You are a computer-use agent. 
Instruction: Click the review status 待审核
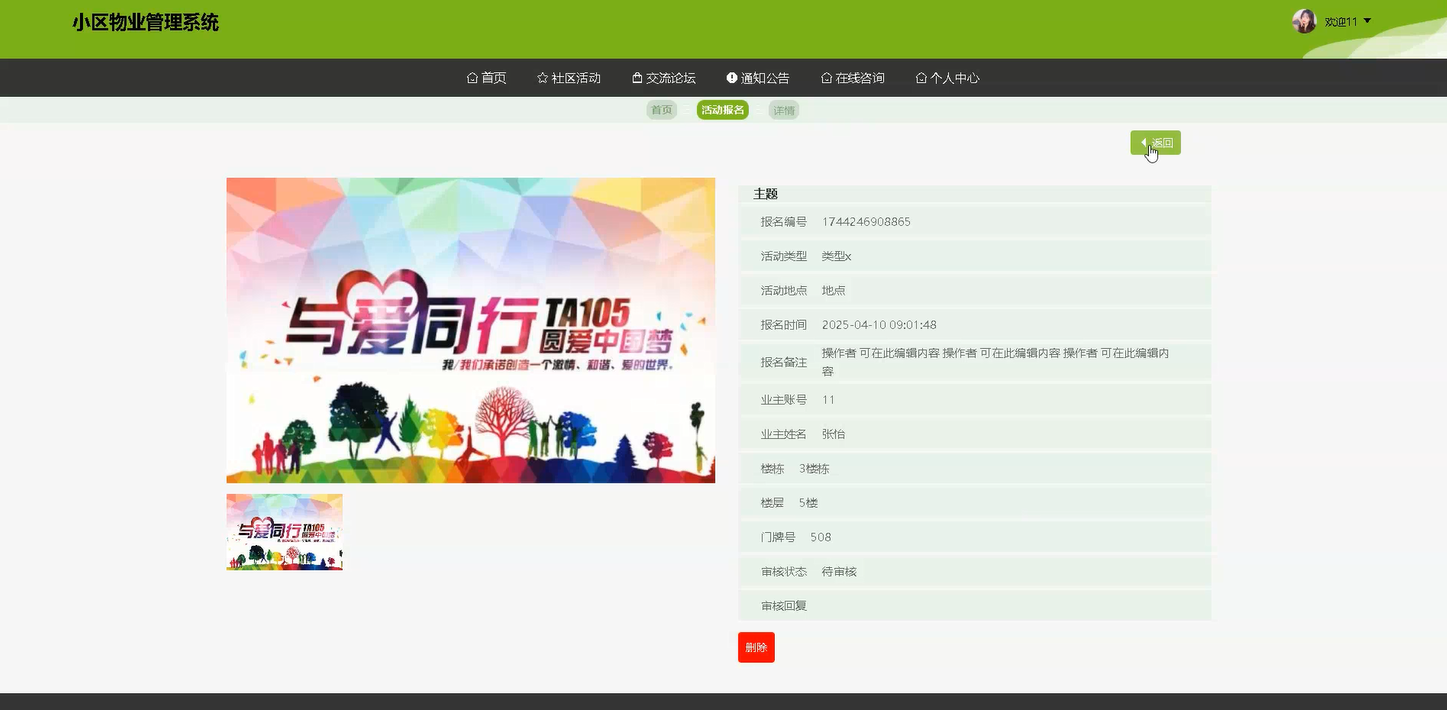click(839, 572)
